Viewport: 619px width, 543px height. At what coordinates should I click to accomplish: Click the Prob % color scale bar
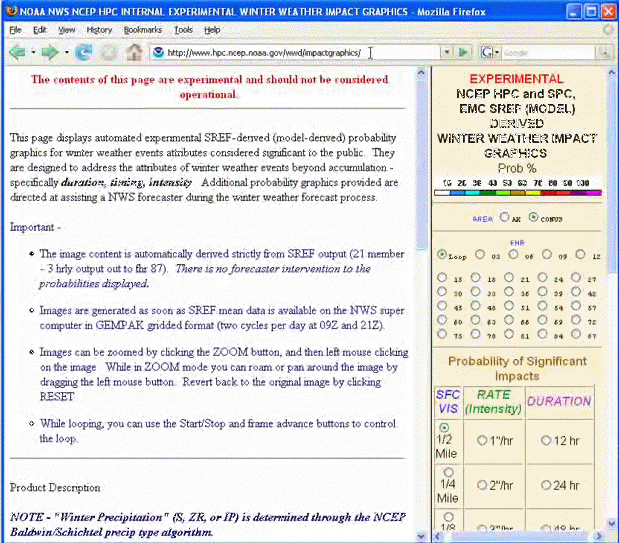[x=518, y=193]
